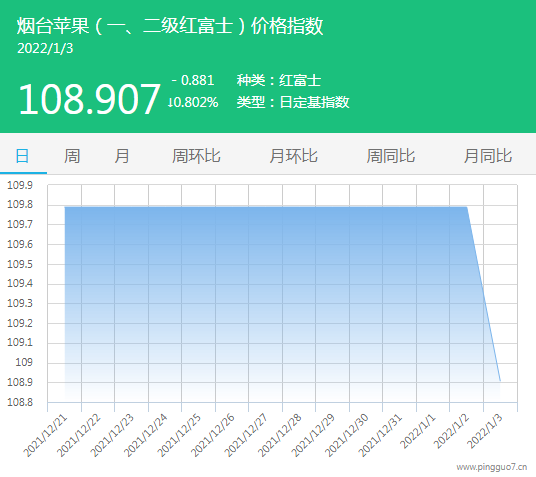This screenshot has height=477, width=536.
Task: Select the 日 daily tab
Action: (23, 156)
